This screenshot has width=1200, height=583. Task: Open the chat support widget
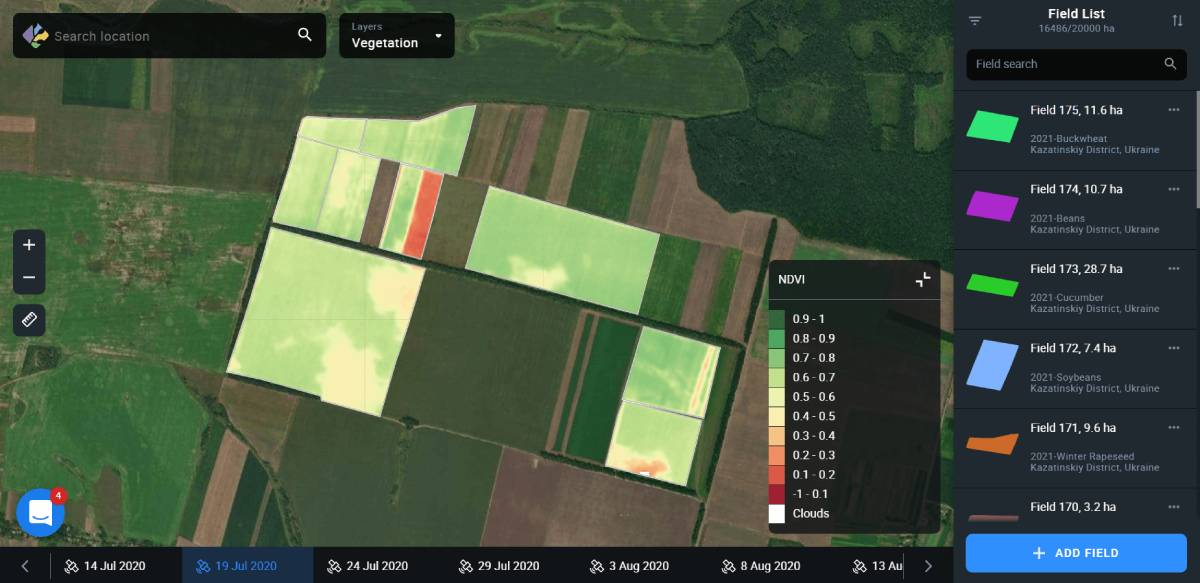pyautogui.click(x=41, y=513)
